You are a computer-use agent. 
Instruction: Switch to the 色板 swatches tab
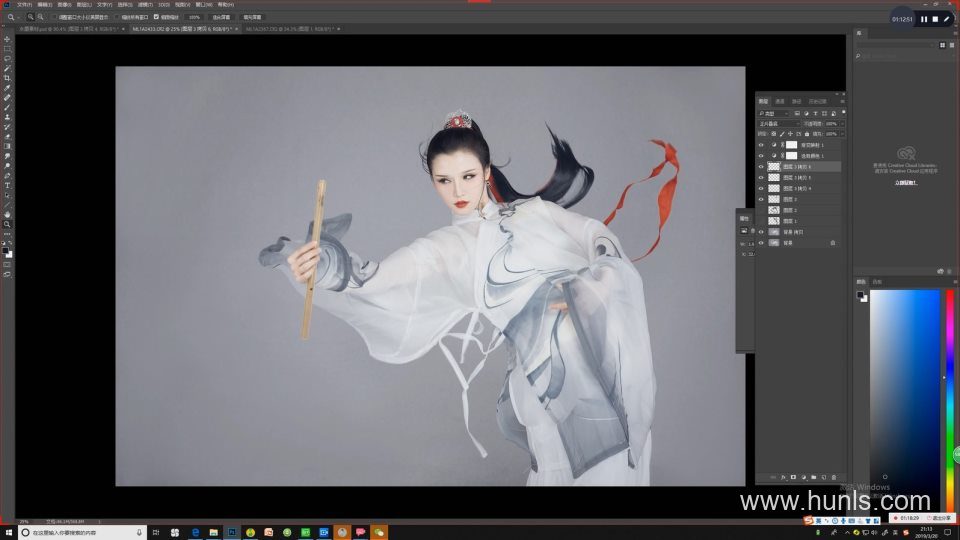877,282
